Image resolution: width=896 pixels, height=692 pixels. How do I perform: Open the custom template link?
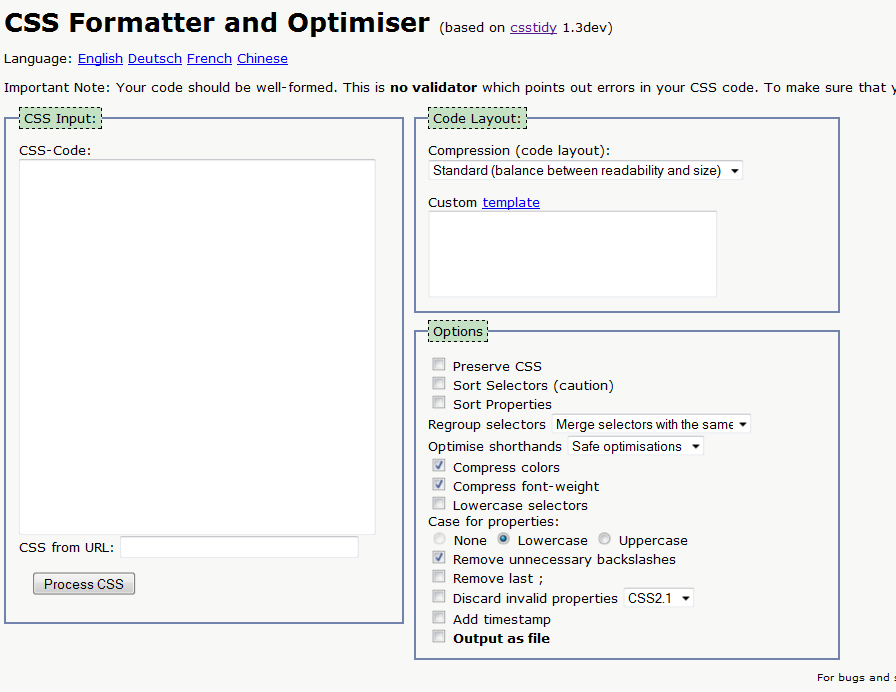tap(511, 202)
